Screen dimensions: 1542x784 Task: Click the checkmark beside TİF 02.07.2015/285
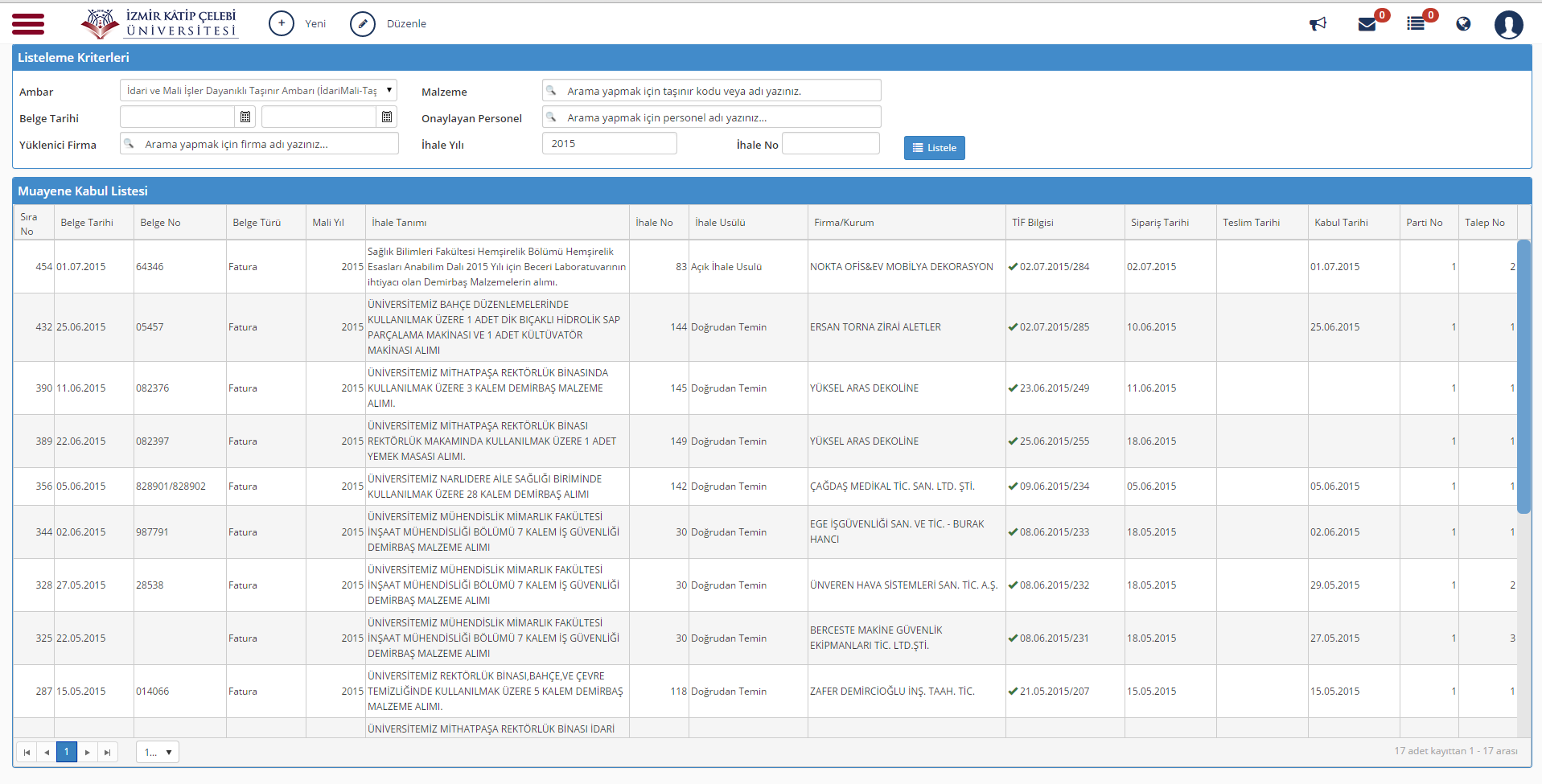[x=1013, y=327]
